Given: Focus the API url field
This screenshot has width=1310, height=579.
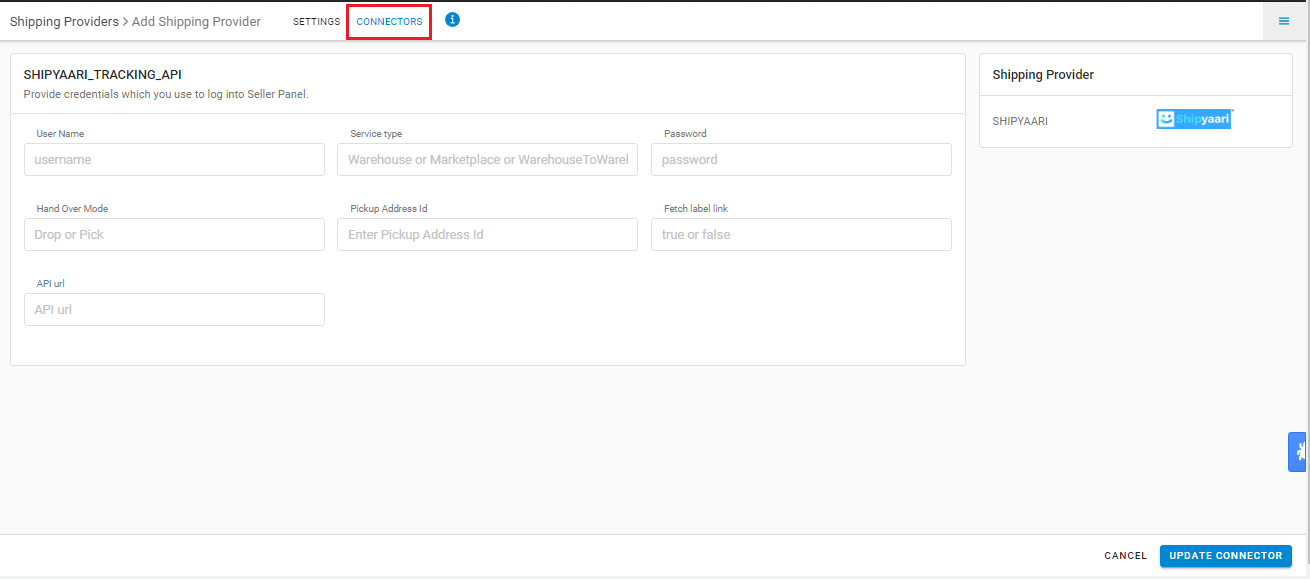Looking at the screenshot, I should (174, 309).
